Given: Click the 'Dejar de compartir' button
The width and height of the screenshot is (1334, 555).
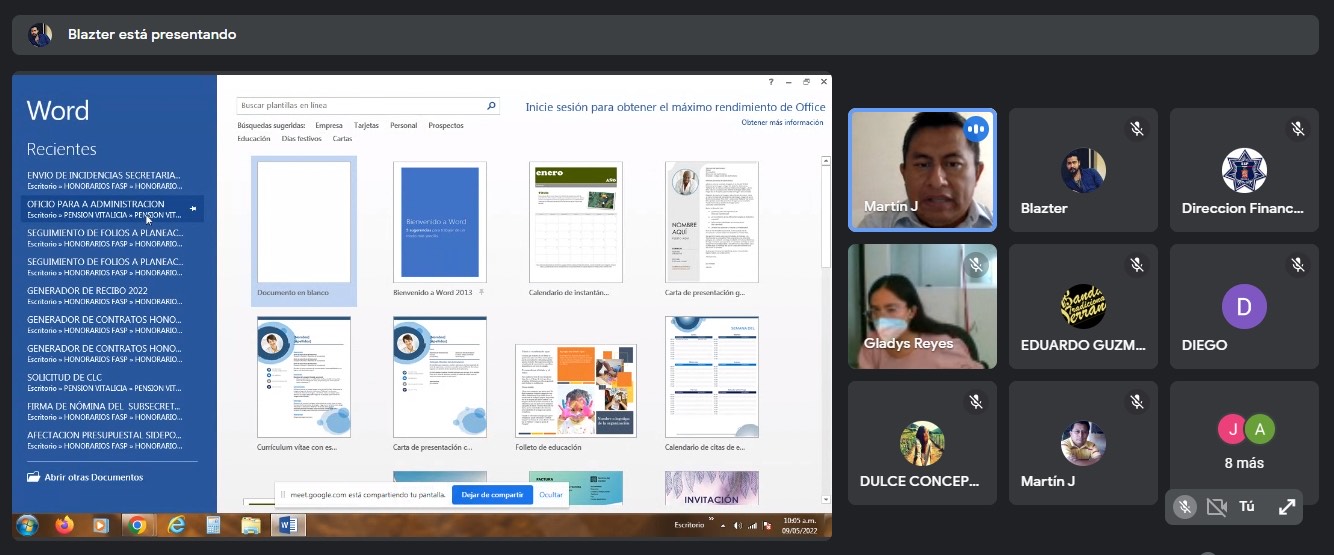Looking at the screenshot, I should click(492, 494).
